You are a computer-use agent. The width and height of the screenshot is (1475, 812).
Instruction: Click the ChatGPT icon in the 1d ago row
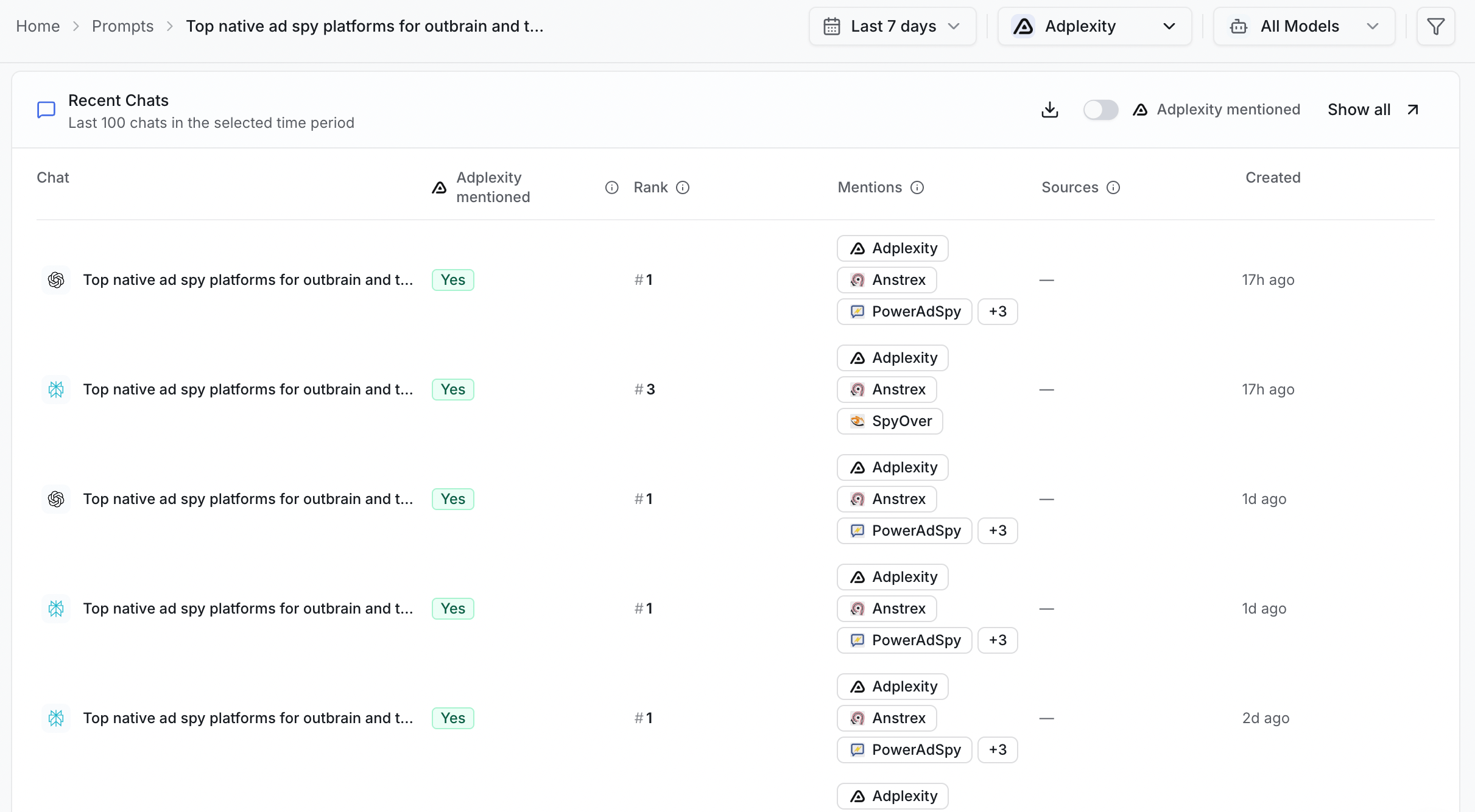56,499
